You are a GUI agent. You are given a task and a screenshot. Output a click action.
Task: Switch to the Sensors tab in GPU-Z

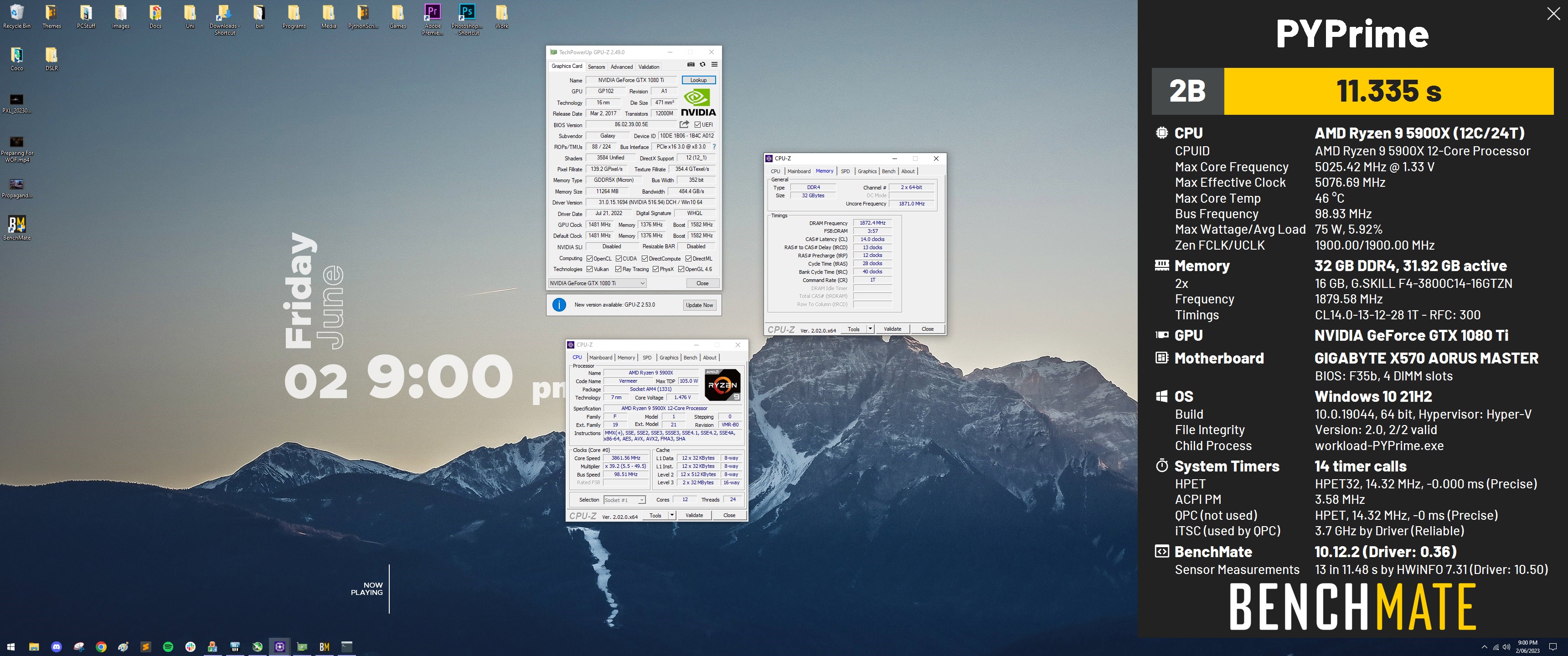click(x=596, y=67)
